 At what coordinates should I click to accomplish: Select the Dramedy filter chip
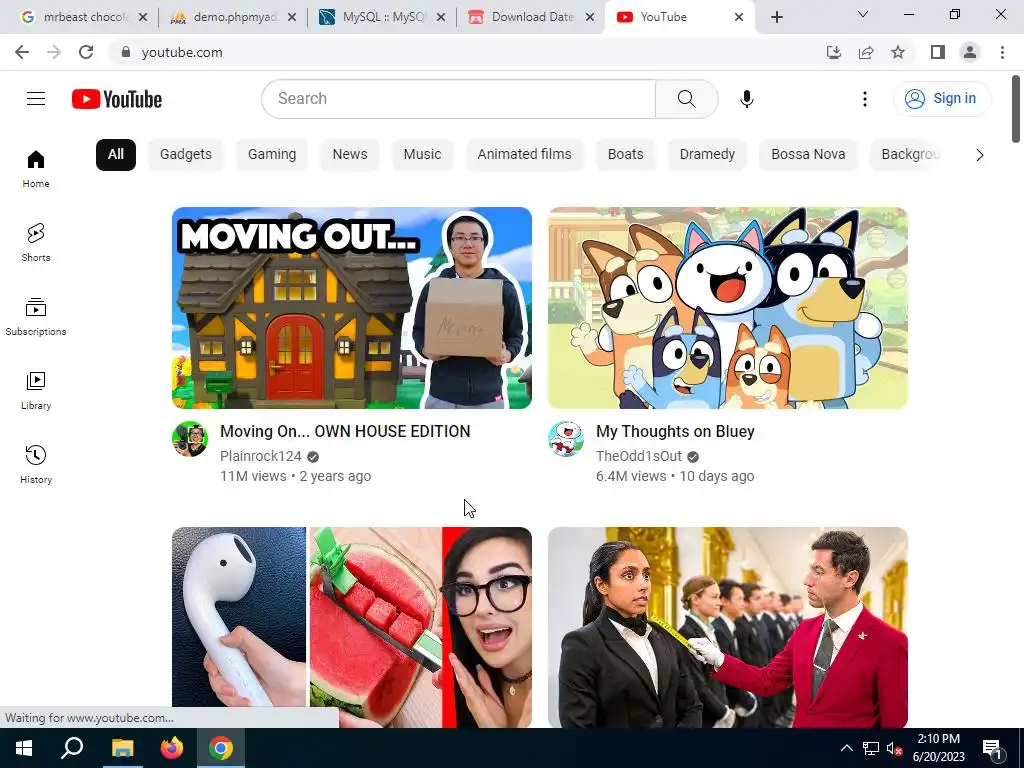707,155
